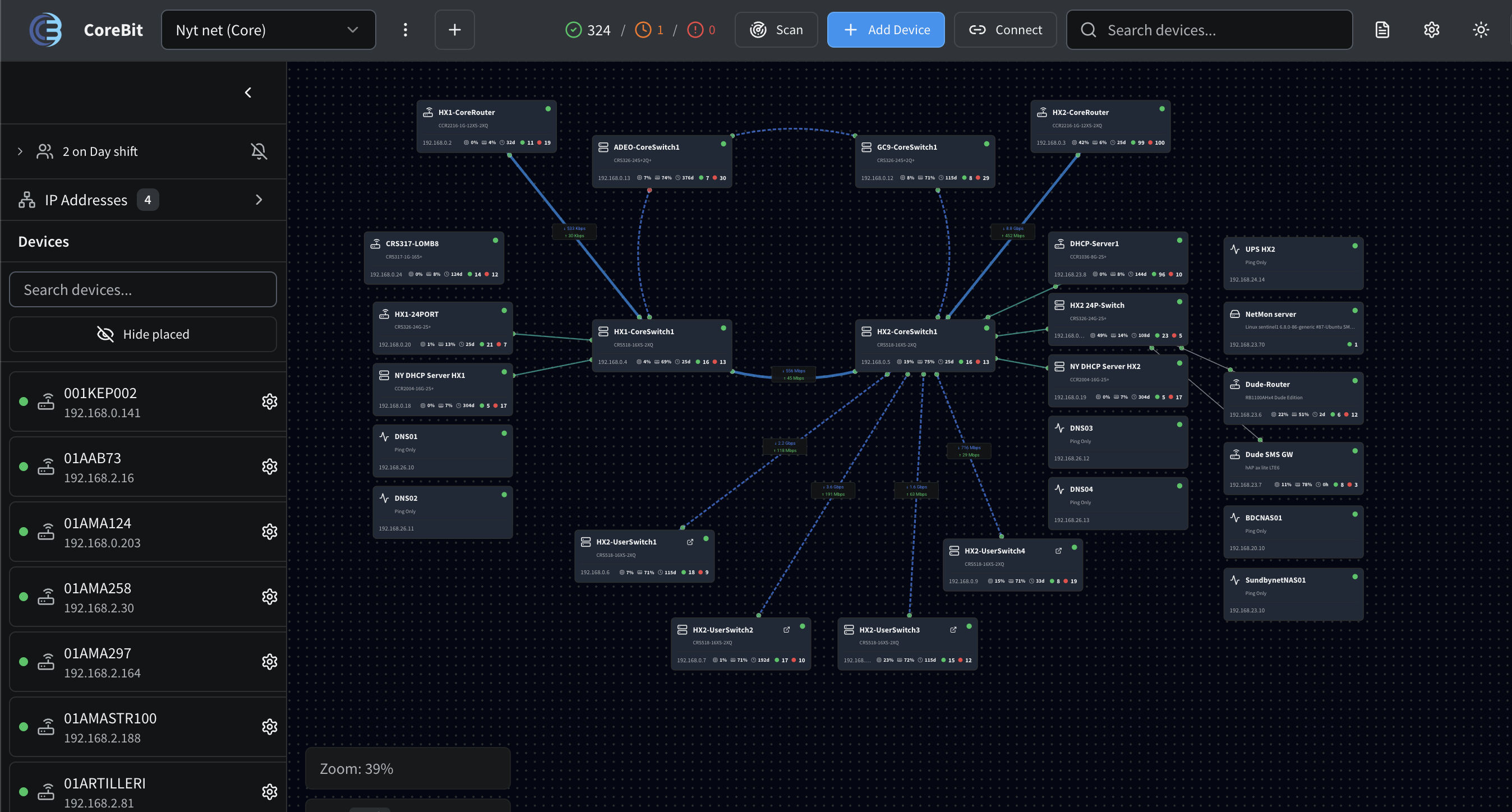
Task: Toggle Hide placed devices
Action: tap(143, 334)
